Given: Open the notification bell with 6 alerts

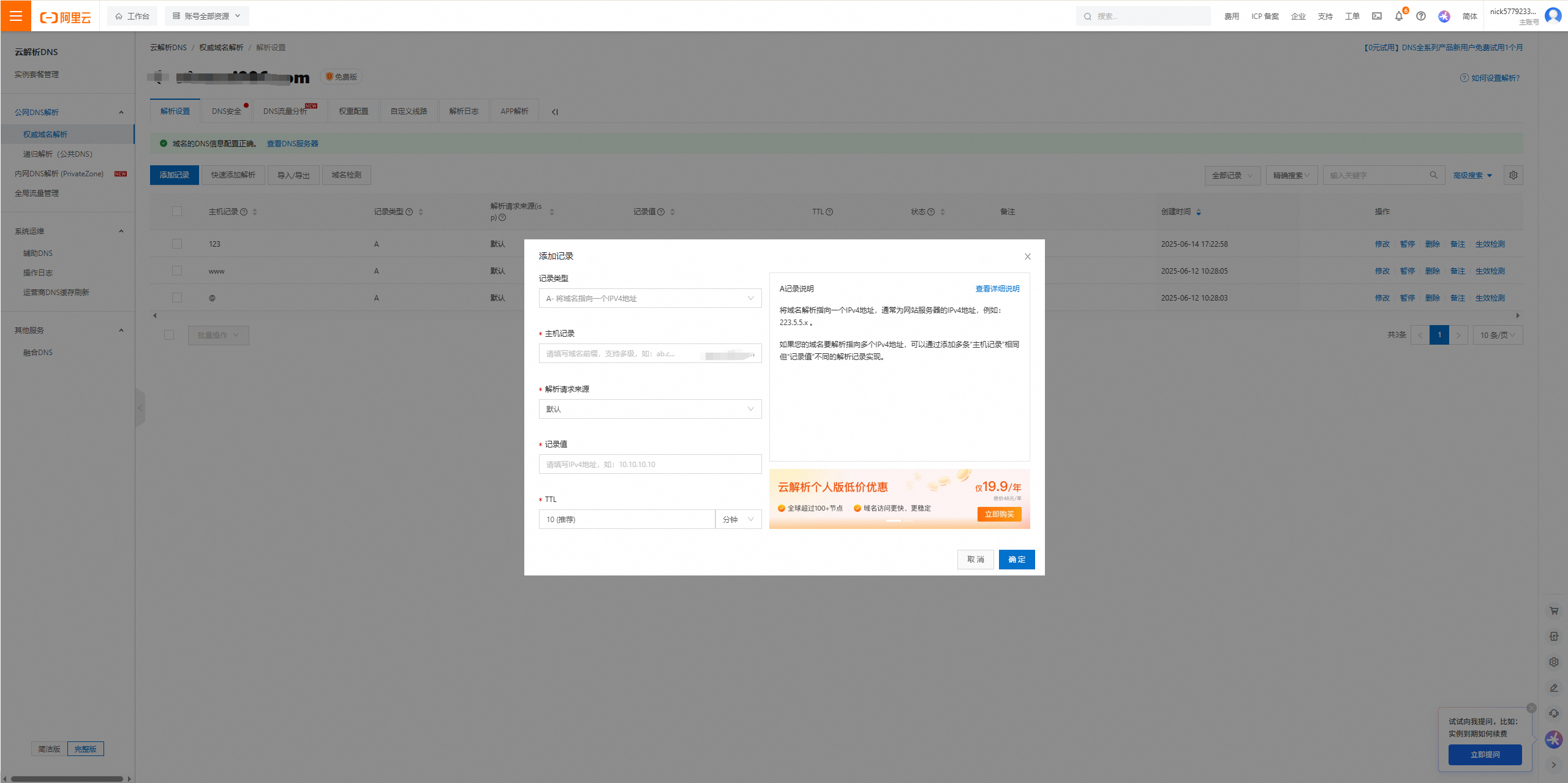Looking at the screenshot, I should (1398, 17).
